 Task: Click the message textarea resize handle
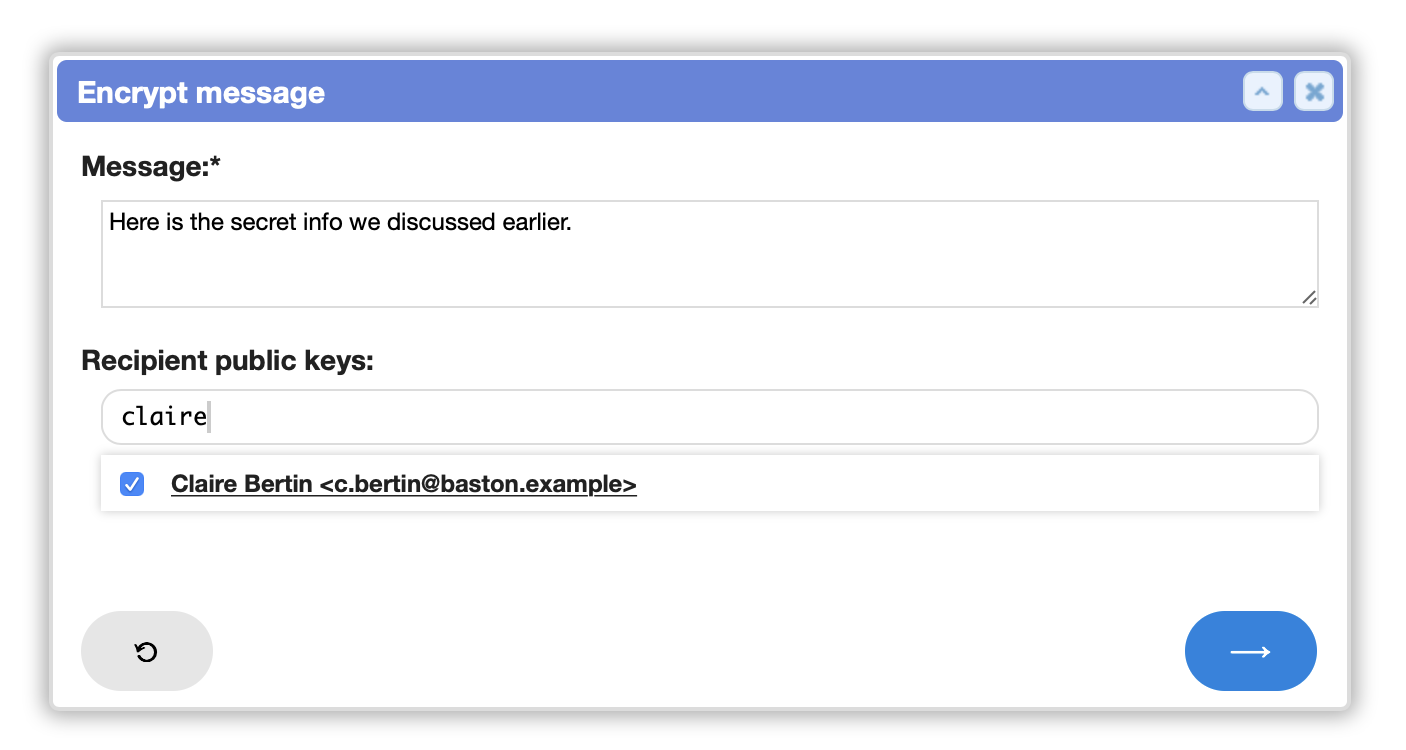(x=1308, y=297)
